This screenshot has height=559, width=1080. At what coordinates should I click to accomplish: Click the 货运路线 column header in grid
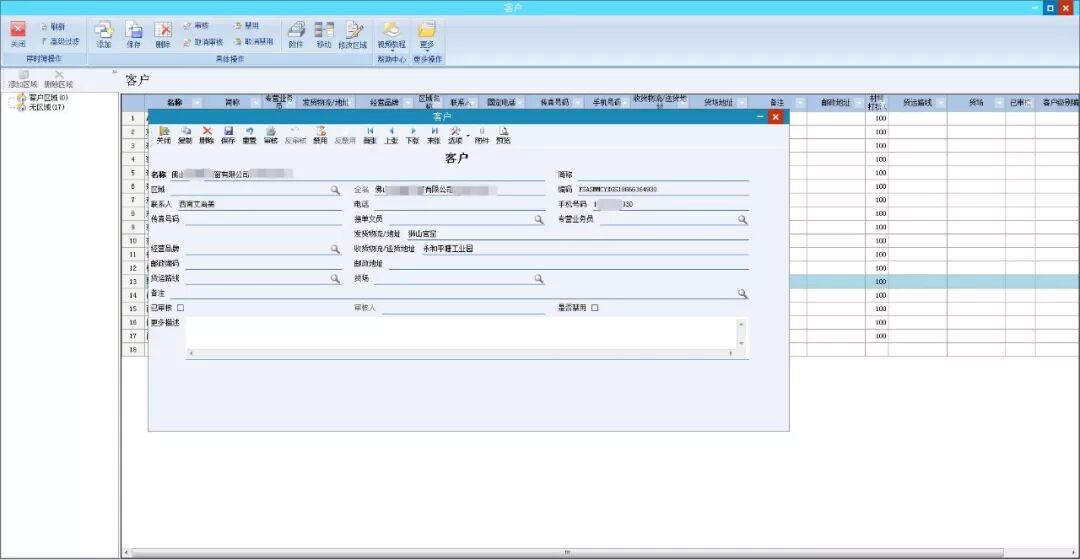(917, 102)
